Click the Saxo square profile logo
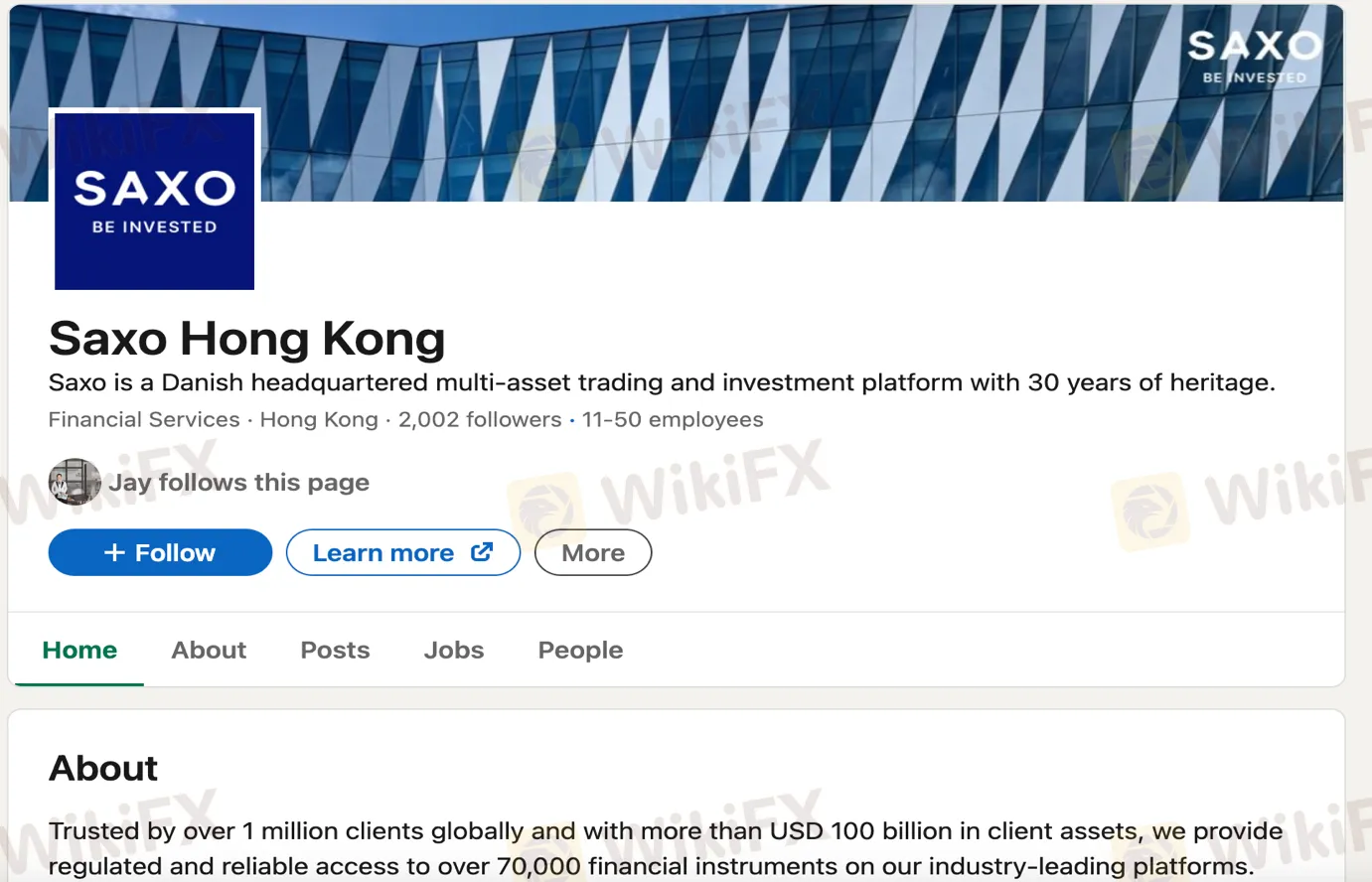 [154, 201]
